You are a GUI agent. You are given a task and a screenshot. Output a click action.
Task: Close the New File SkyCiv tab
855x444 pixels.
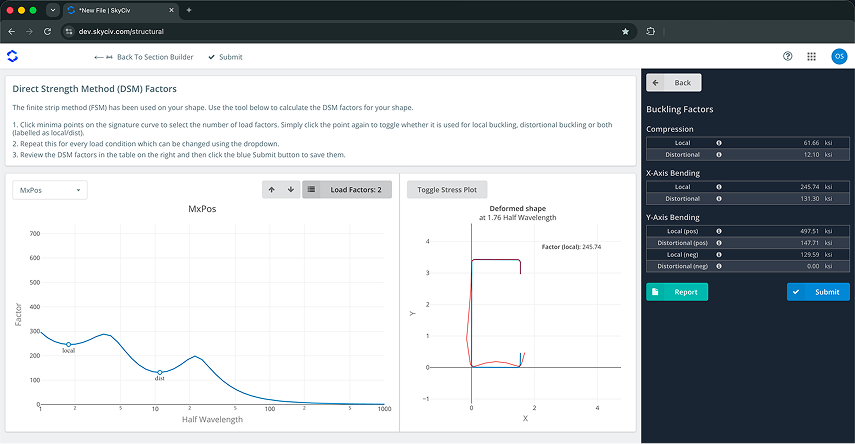point(171,10)
